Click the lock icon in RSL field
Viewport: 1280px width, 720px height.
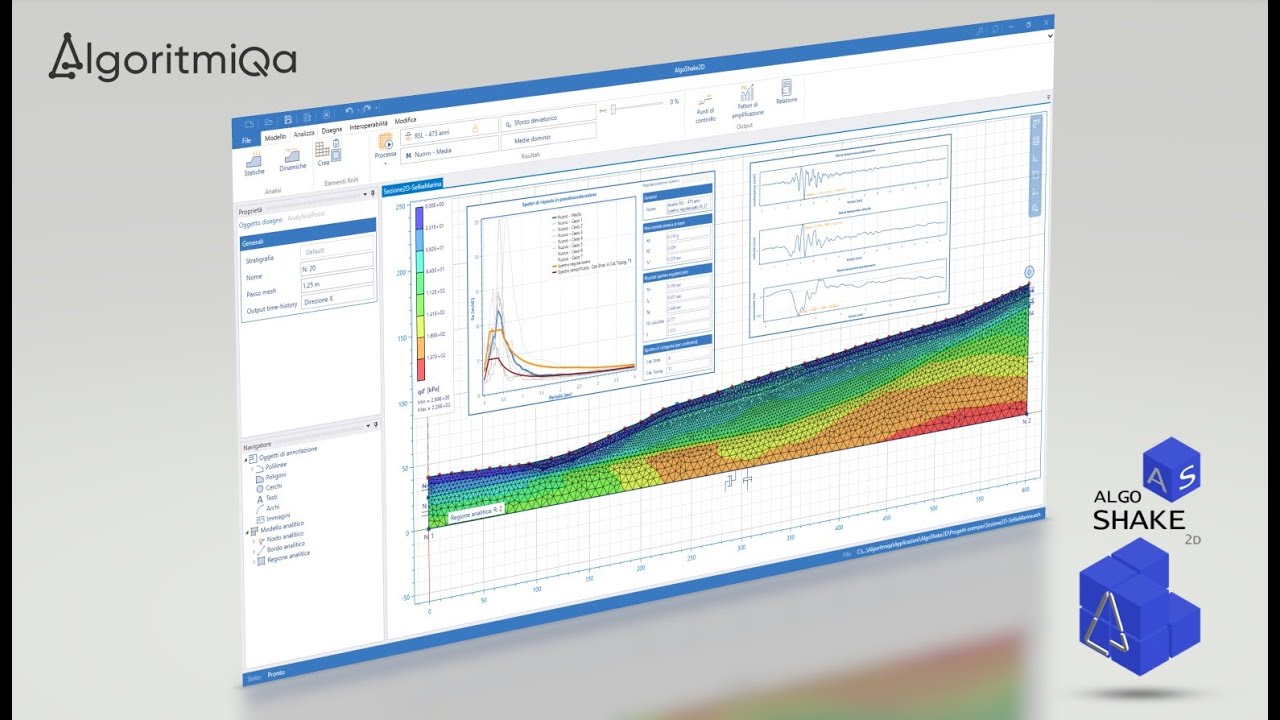pyautogui.click(x=475, y=128)
